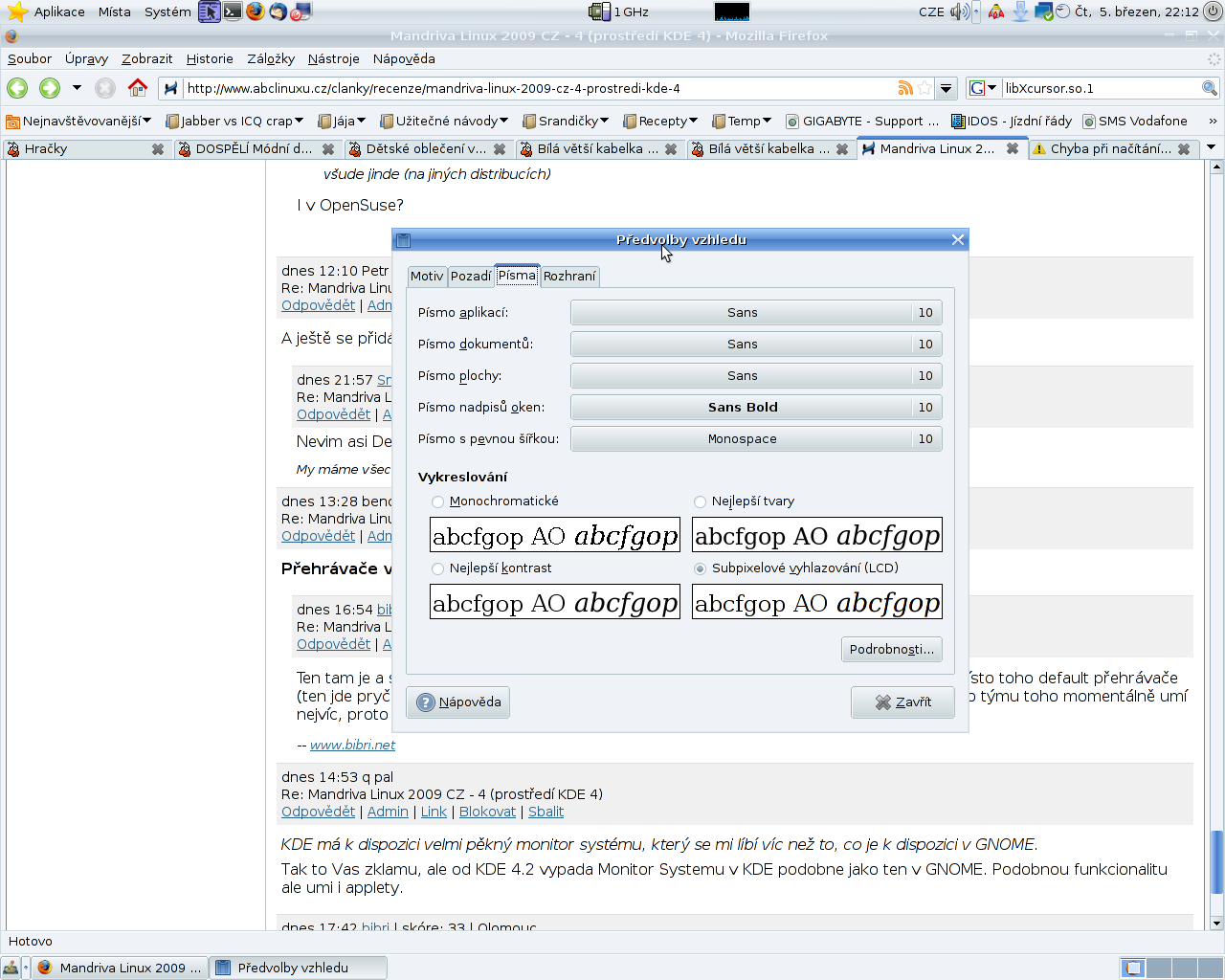
Task: Open the system monitor graph applet
Action: coord(732,11)
